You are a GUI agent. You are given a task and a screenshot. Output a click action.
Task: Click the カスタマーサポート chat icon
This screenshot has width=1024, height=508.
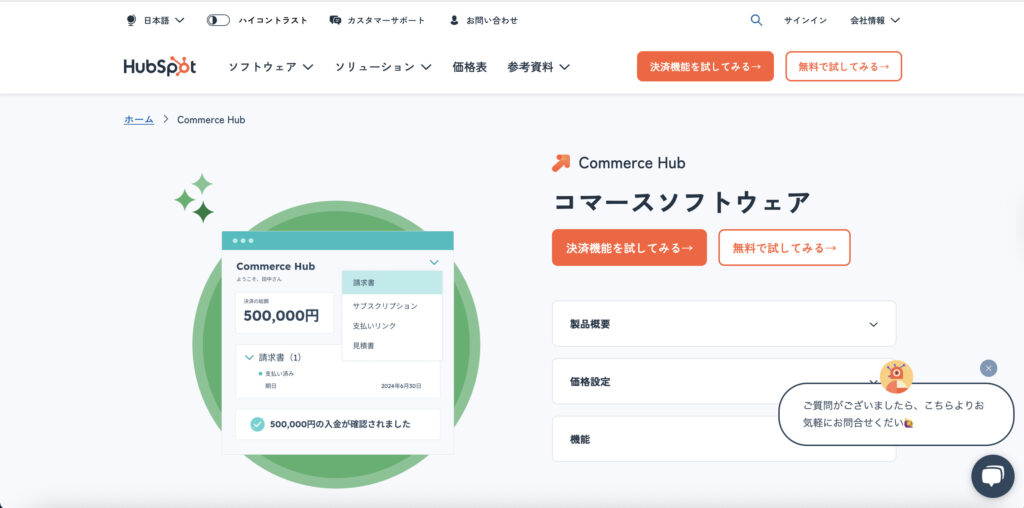point(335,20)
